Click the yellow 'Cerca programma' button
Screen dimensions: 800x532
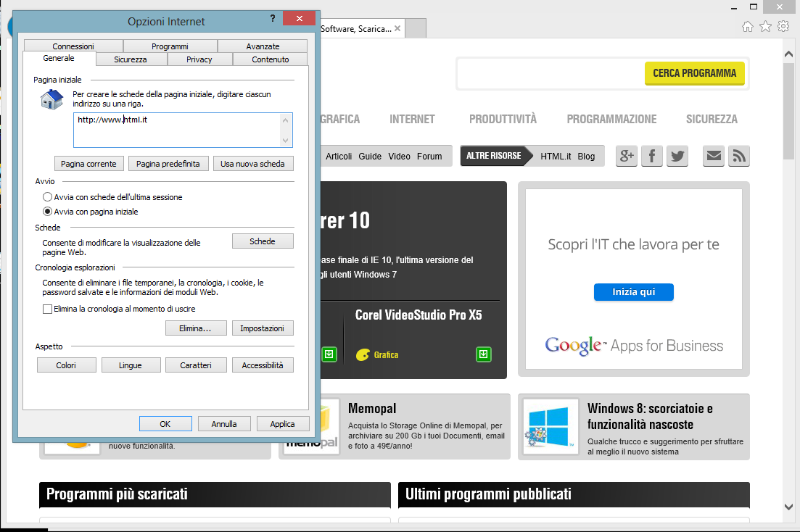694,73
